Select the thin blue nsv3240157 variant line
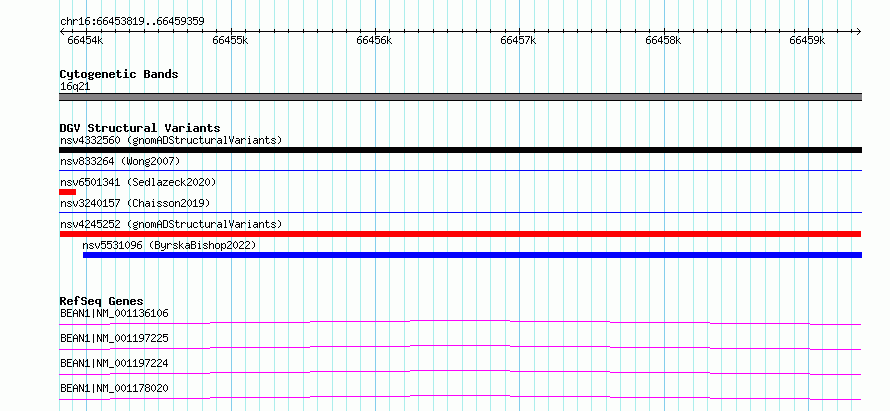This screenshot has height=411, width=890. (460, 212)
